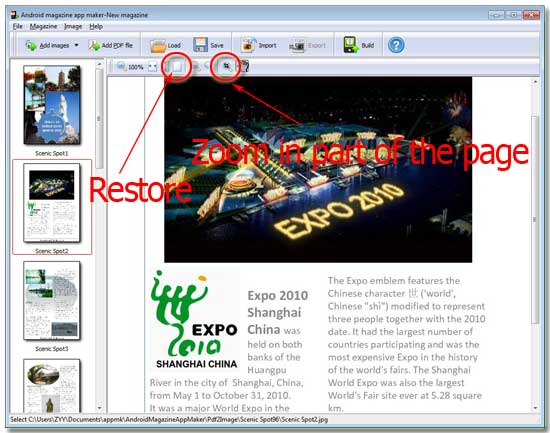Click the "The Expo emblem features the" paragraph line
The image size is (550, 433).
394,281
